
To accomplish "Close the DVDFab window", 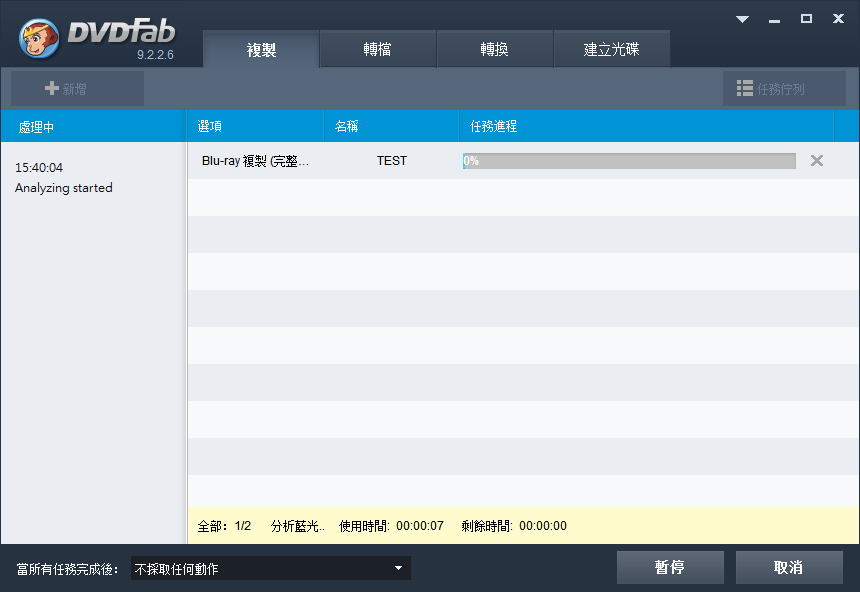I will click(837, 19).
